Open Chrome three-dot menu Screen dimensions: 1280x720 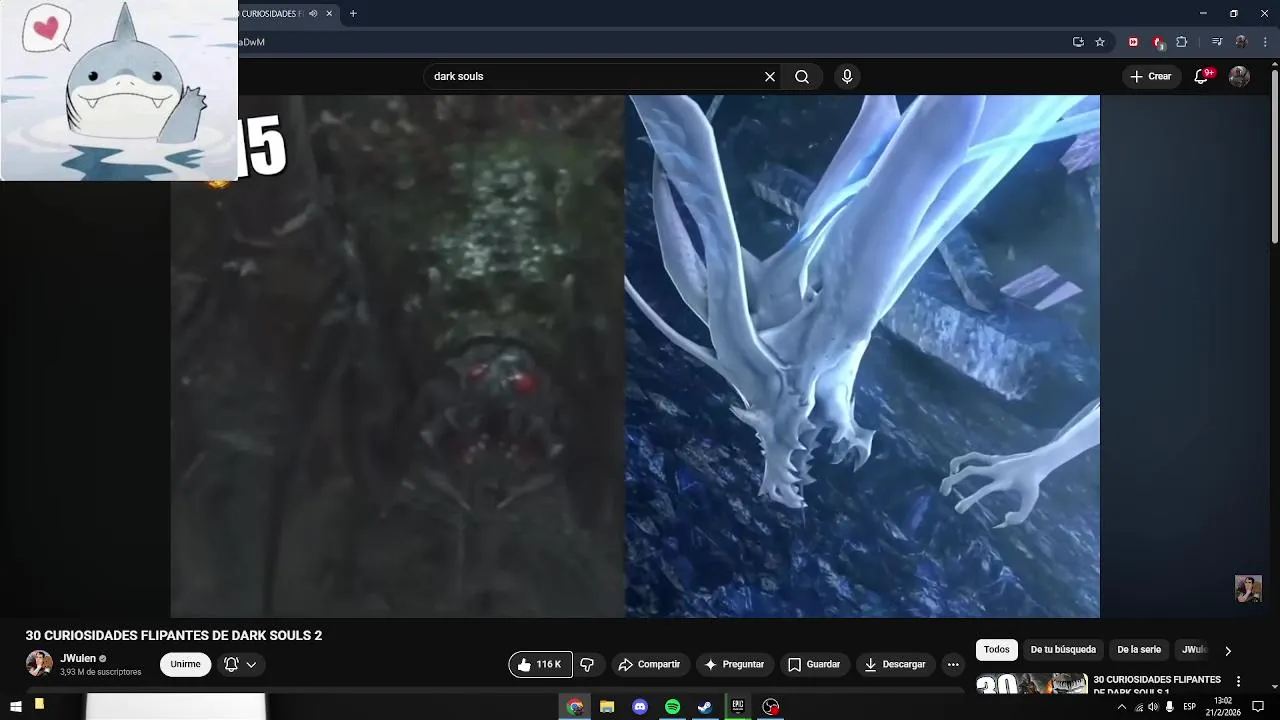coord(1265,42)
